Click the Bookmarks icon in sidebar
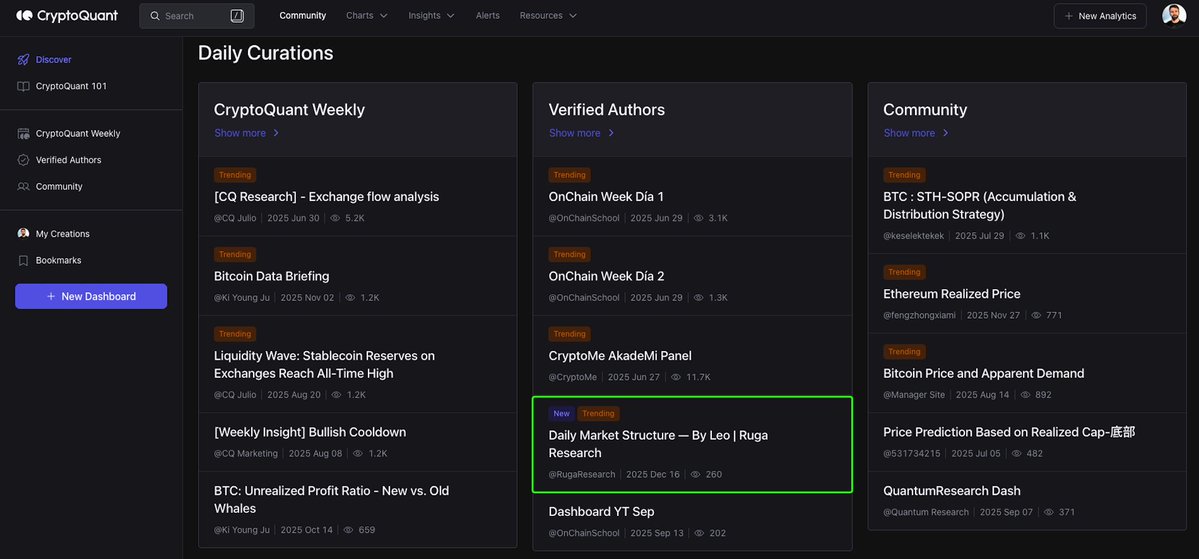 [23, 260]
